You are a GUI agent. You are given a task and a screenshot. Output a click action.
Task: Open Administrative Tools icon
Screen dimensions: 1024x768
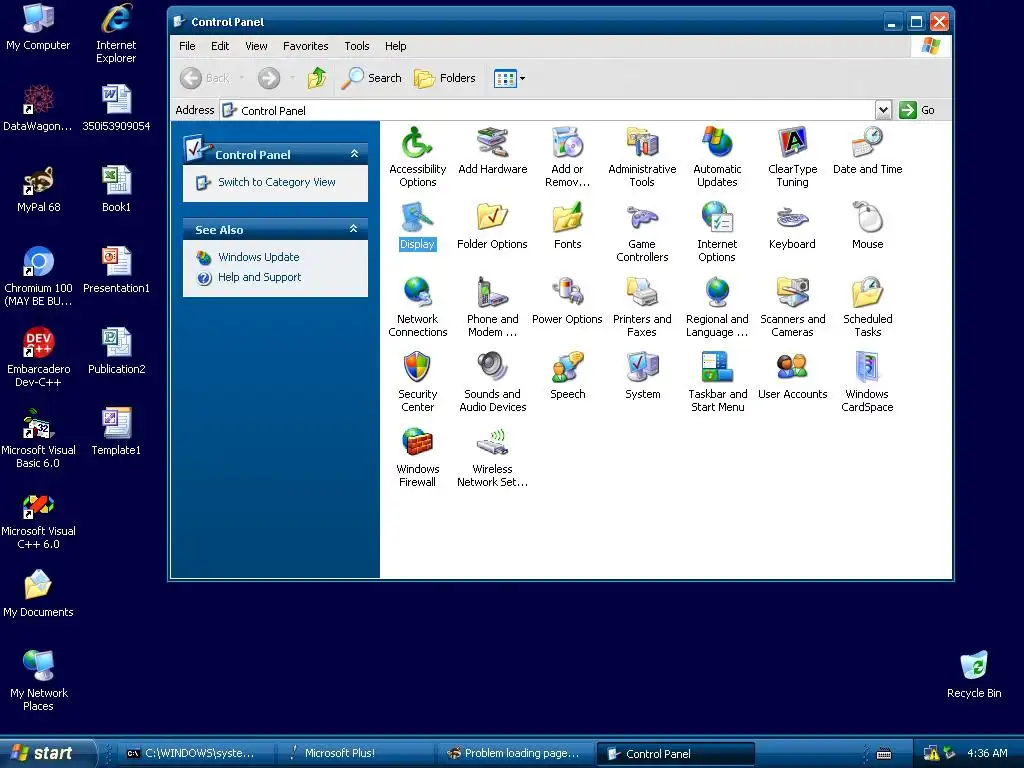[x=642, y=157]
